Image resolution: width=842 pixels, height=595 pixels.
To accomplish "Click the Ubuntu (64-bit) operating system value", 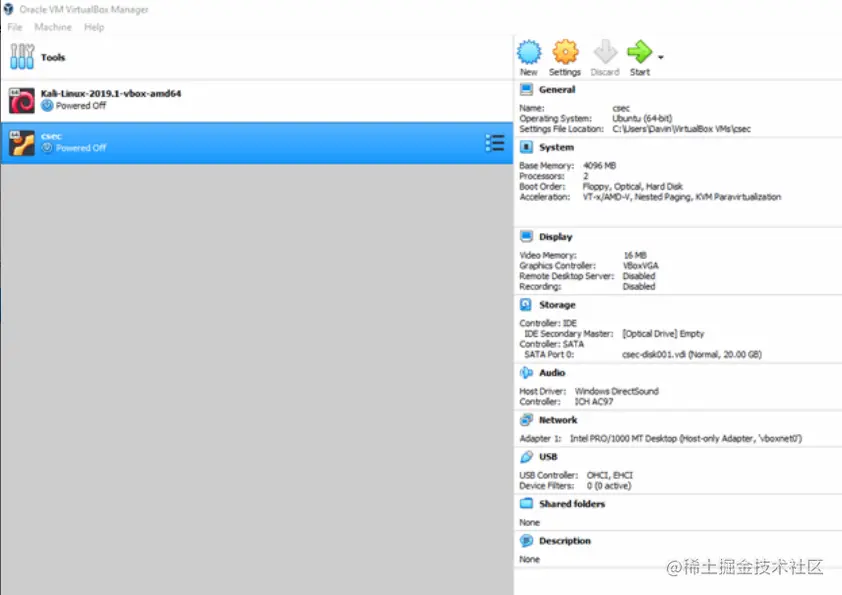I will pyautogui.click(x=642, y=119).
